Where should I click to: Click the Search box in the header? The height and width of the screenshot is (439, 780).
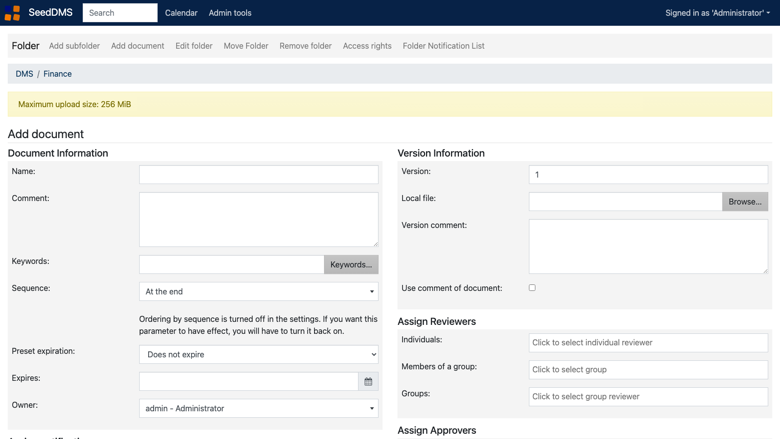[x=120, y=13]
